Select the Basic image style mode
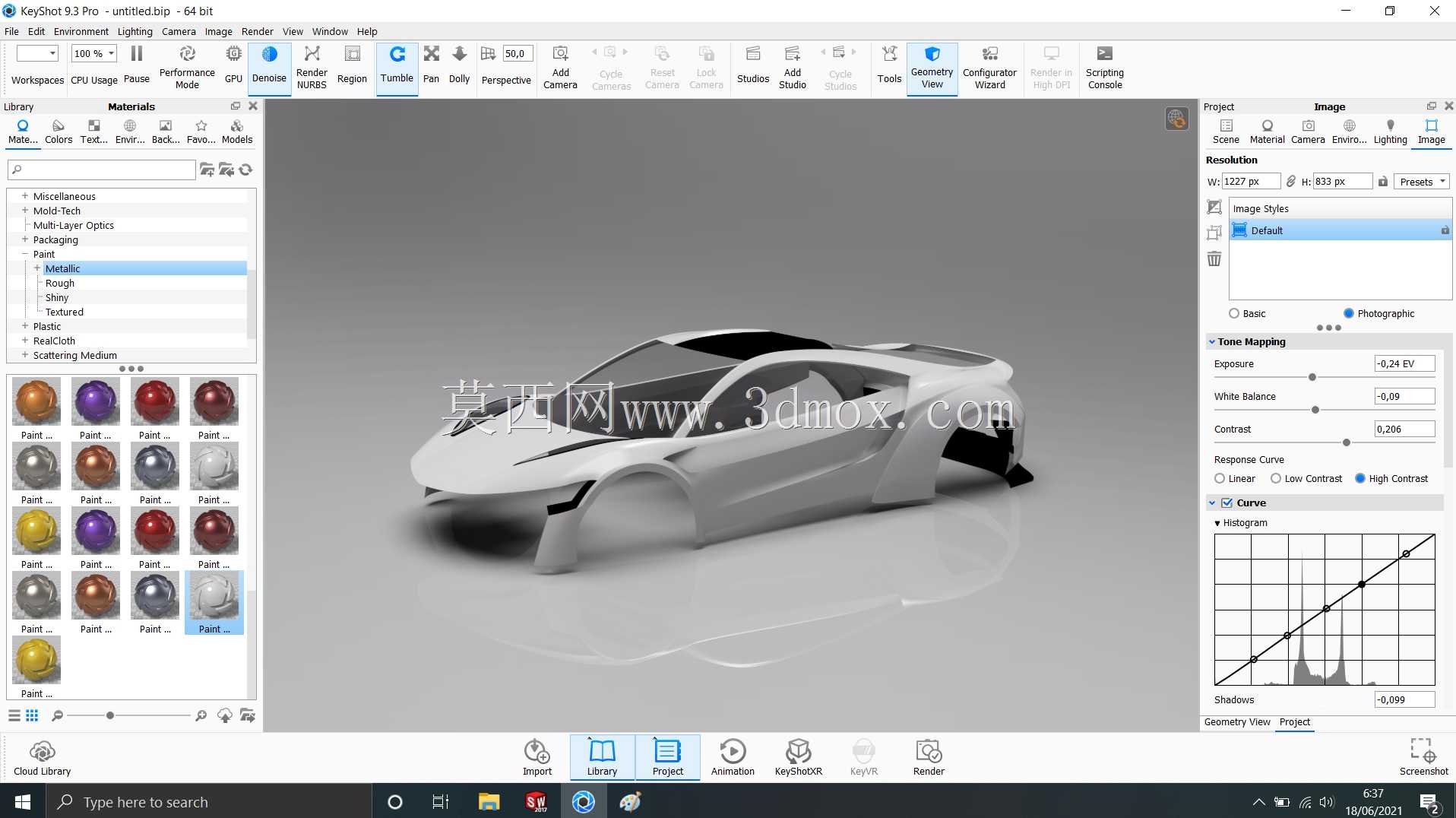 [1234, 313]
